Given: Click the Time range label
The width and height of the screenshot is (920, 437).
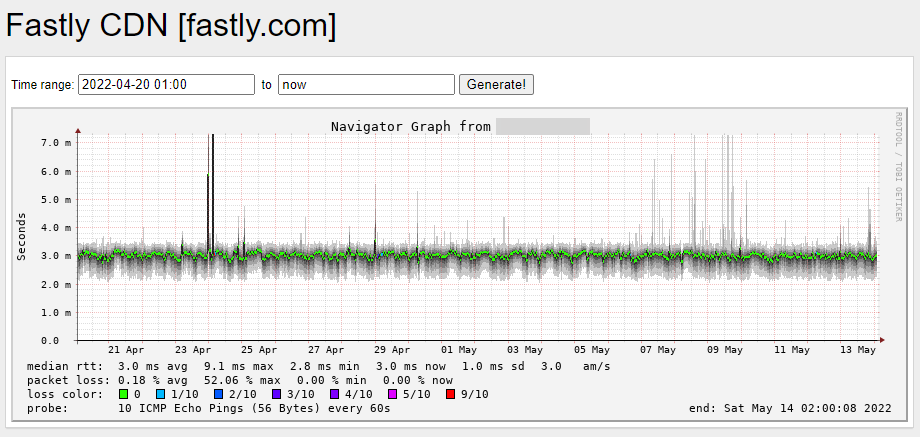Looking at the screenshot, I should 43,85.
